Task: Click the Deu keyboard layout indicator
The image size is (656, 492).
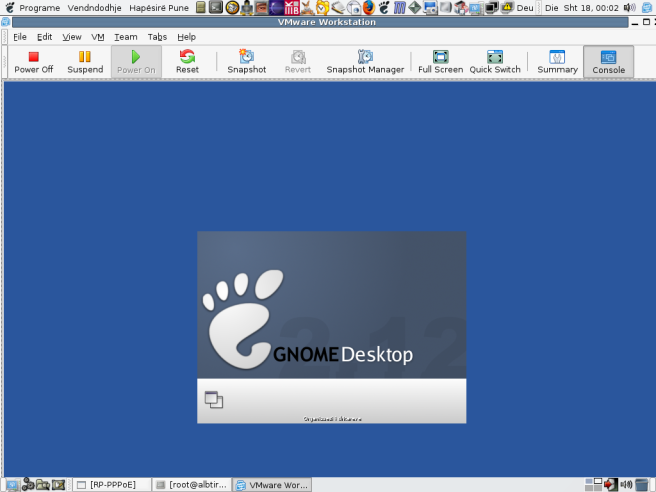Action: 525,8
